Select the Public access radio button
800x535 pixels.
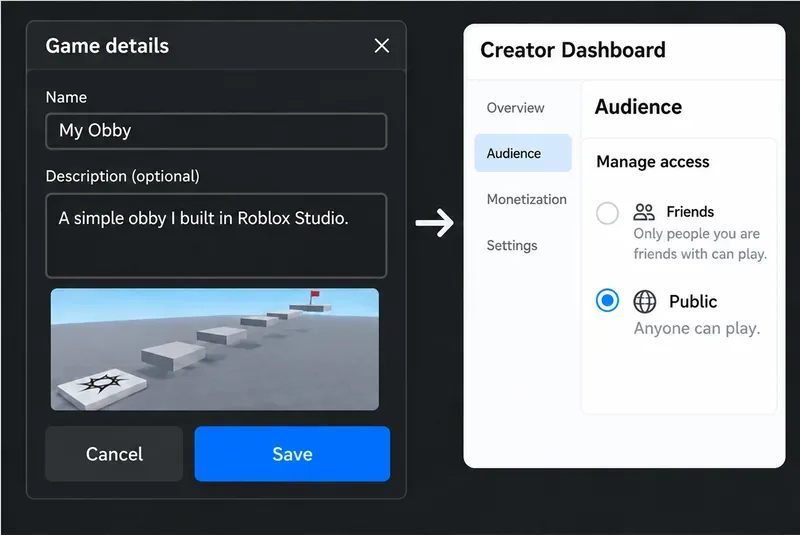607,300
